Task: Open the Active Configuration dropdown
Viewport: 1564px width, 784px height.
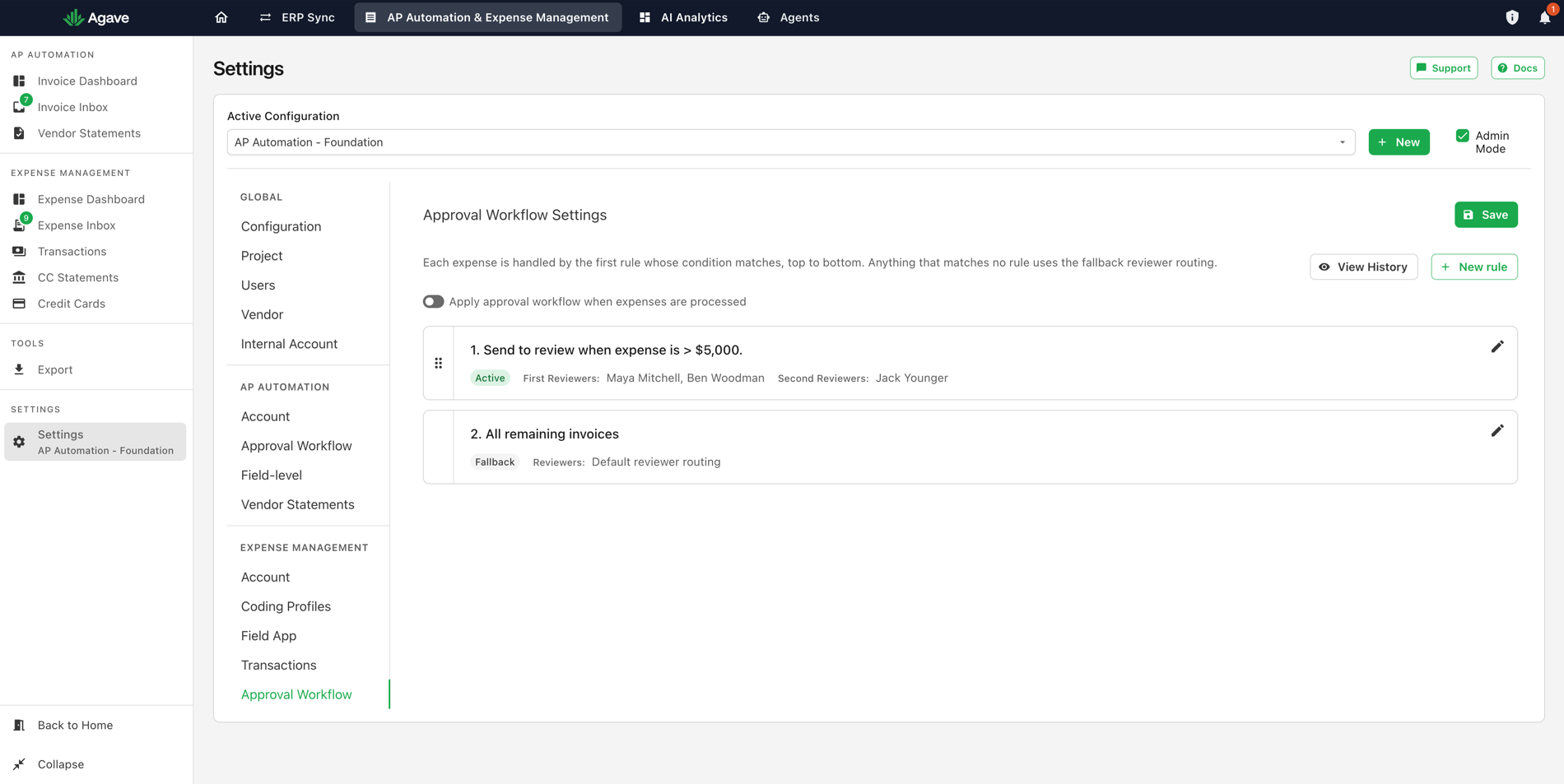Action: [x=790, y=142]
